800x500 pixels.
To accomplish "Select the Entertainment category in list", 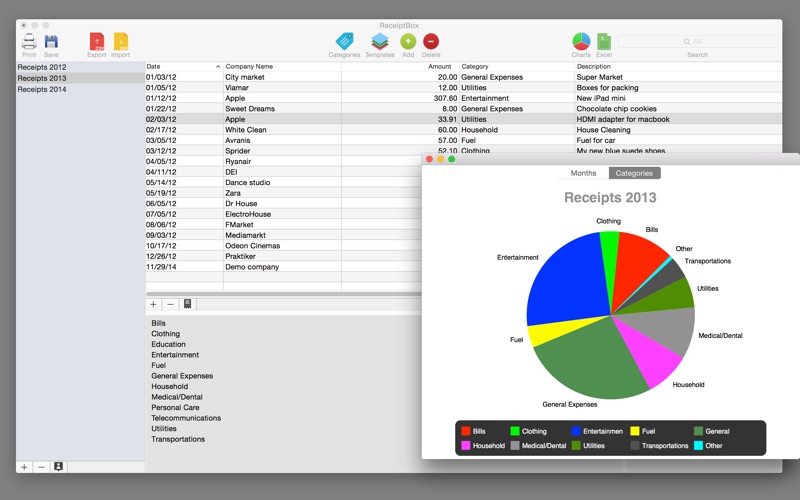I will pyautogui.click(x=175, y=355).
